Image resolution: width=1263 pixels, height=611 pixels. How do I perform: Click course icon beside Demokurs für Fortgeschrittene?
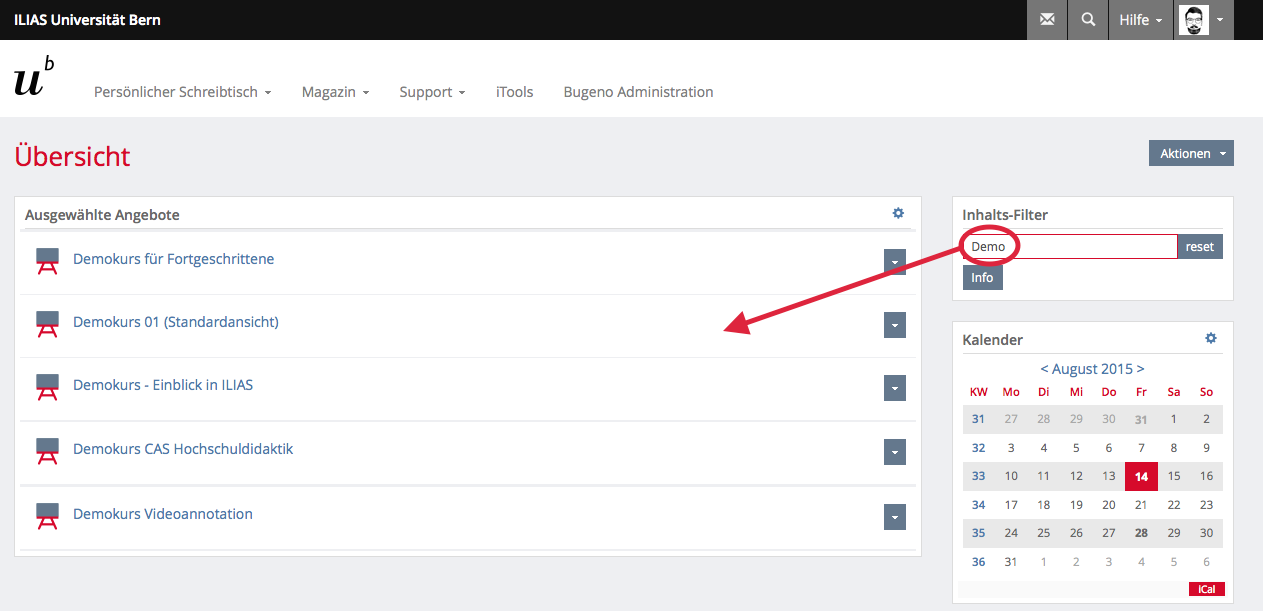point(47,260)
